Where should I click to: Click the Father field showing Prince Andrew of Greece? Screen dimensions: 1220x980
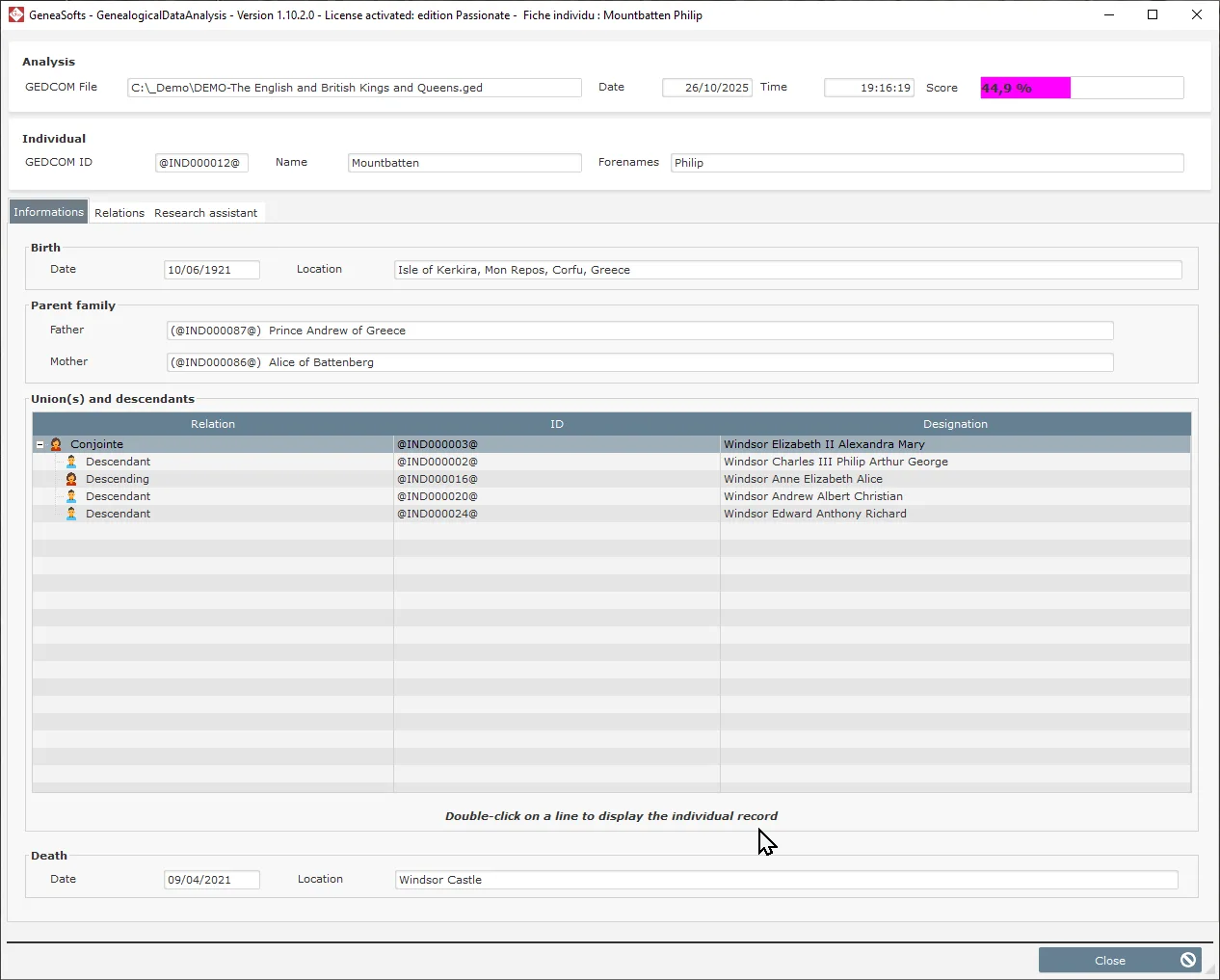(639, 331)
